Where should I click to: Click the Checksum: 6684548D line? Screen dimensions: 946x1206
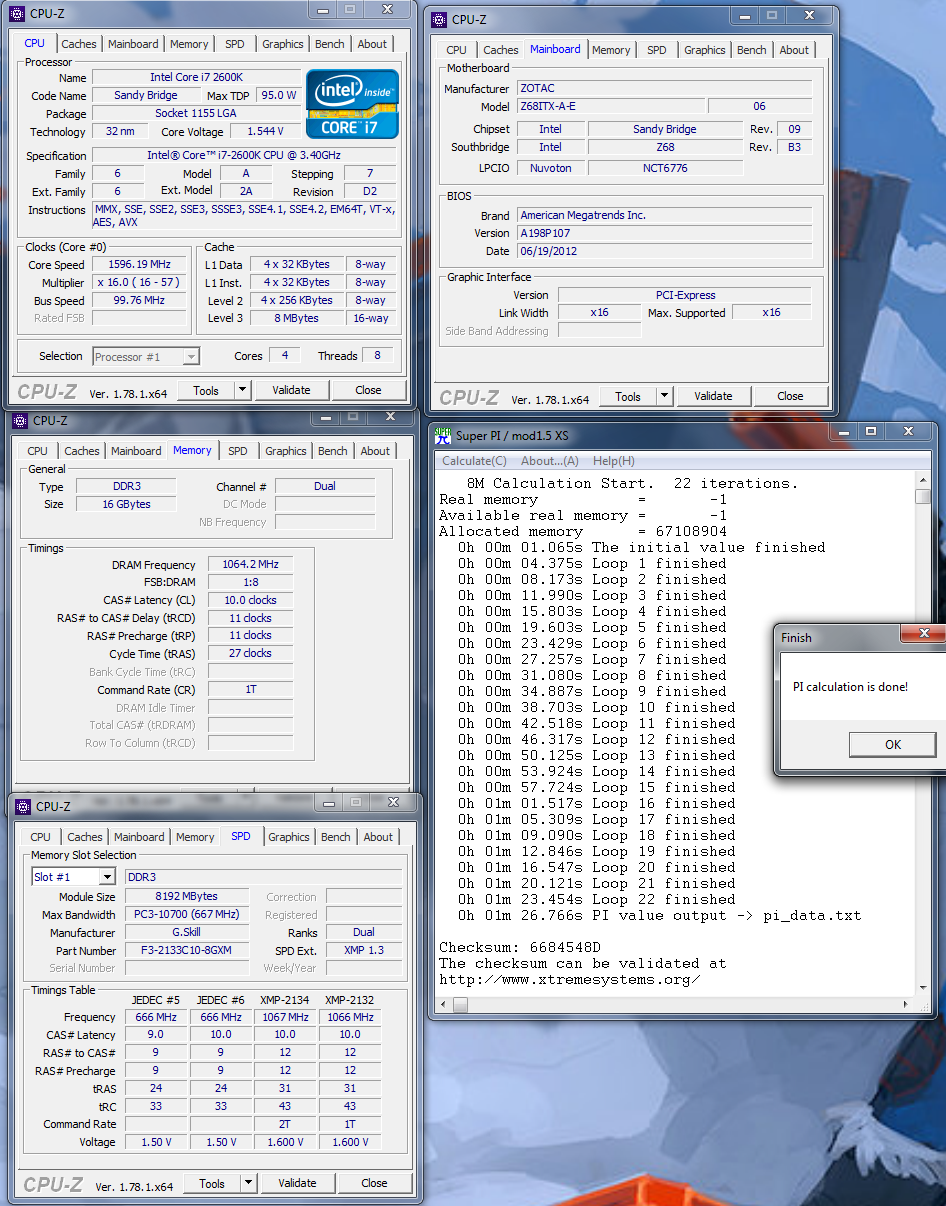pyautogui.click(x=520, y=947)
